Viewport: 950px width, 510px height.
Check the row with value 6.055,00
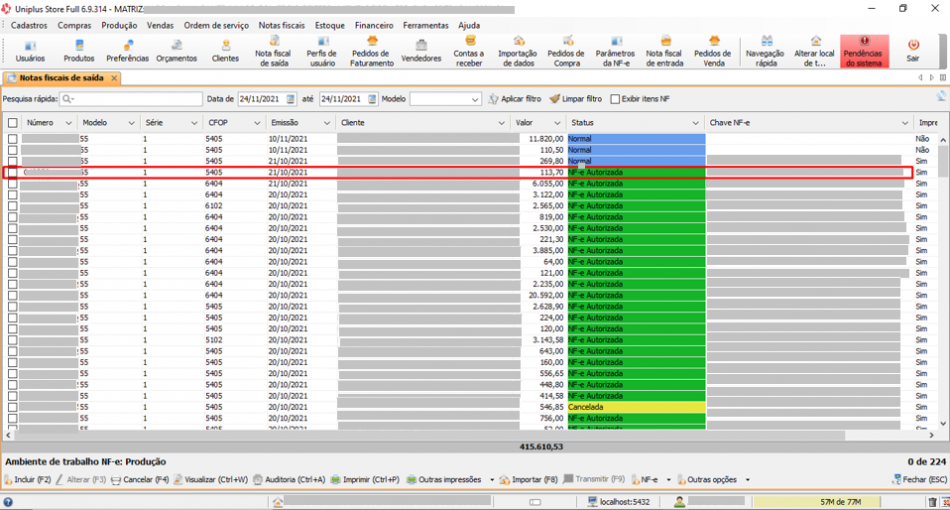click(12, 184)
